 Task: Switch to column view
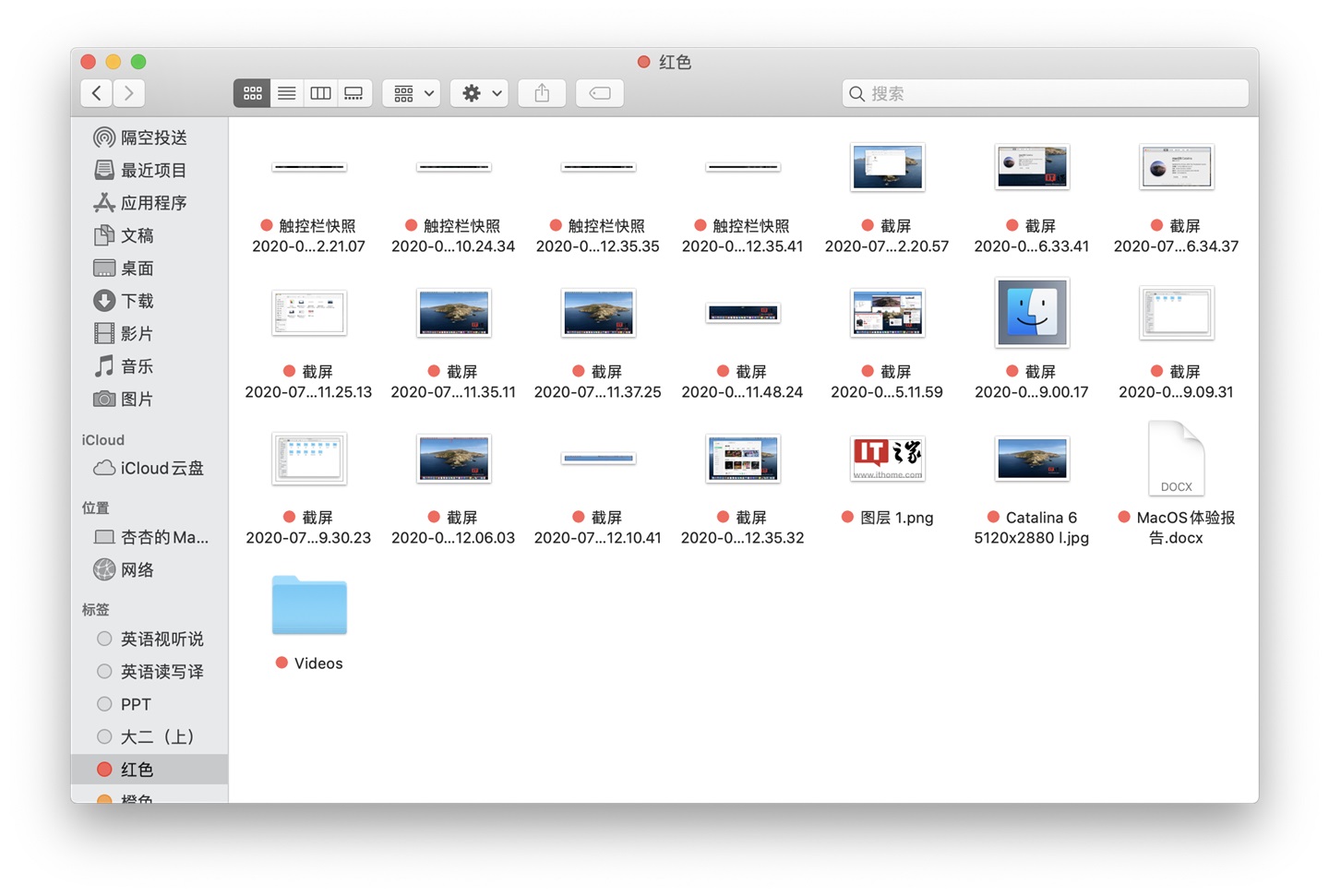(x=320, y=93)
